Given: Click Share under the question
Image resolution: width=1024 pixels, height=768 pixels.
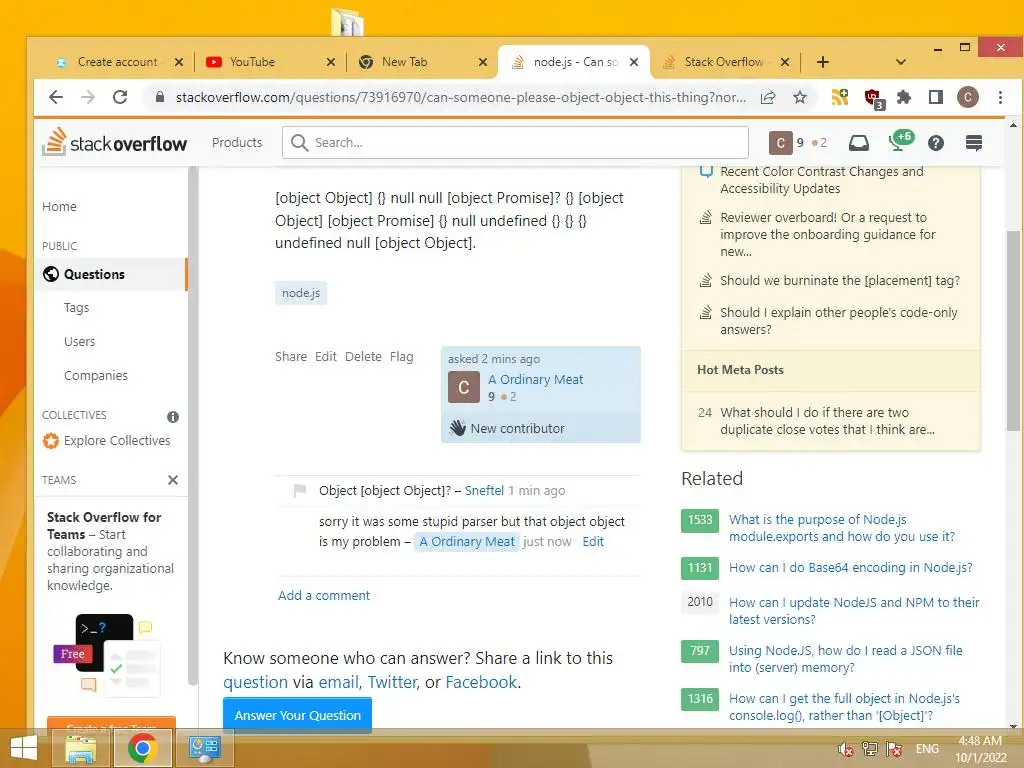Looking at the screenshot, I should coord(291,357).
